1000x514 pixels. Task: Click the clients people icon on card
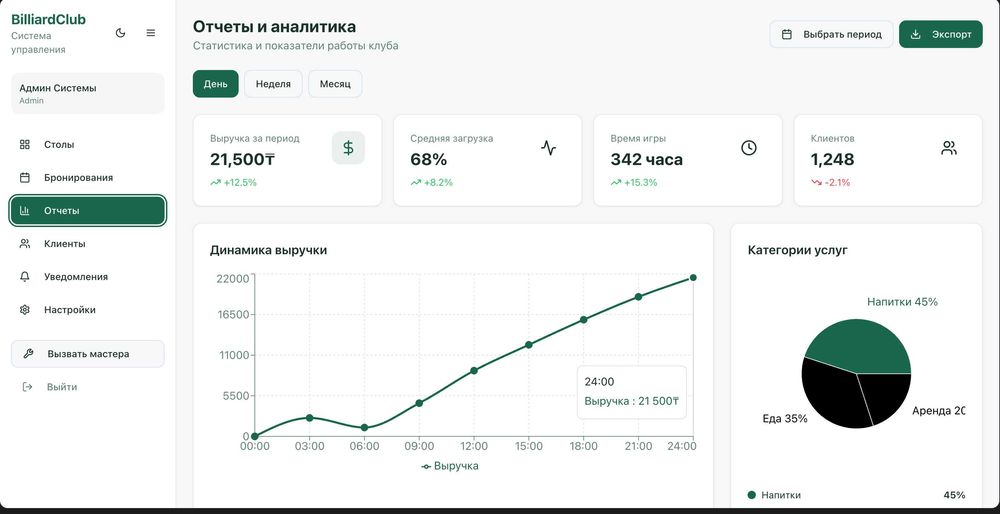pyautogui.click(x=949, y=148)
